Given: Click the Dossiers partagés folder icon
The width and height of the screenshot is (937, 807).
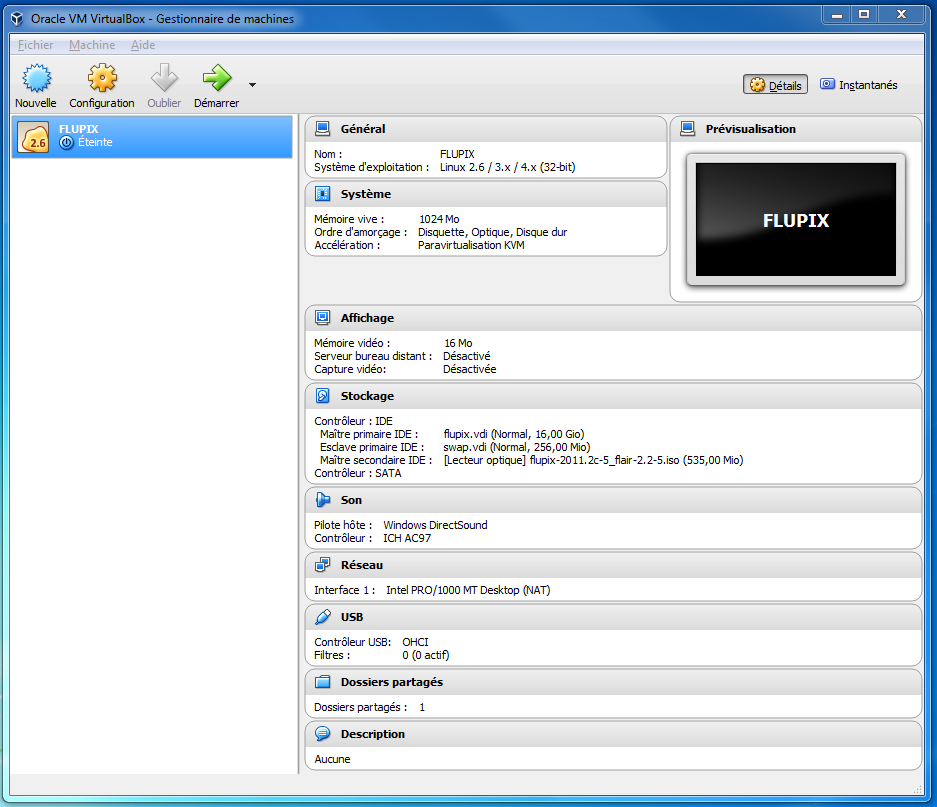Looking at the screenshot, I should [323, 682].
